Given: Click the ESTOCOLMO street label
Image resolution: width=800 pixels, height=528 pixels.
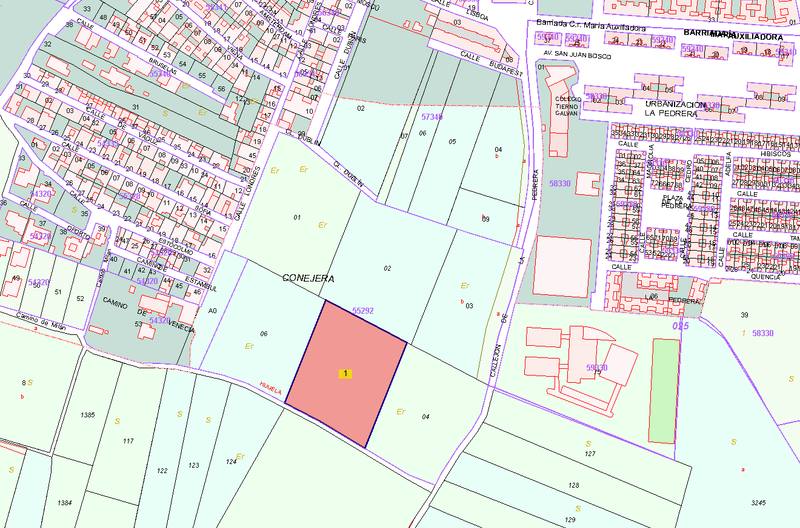Looking at the screenshot, I should click(x=174, y=247).
